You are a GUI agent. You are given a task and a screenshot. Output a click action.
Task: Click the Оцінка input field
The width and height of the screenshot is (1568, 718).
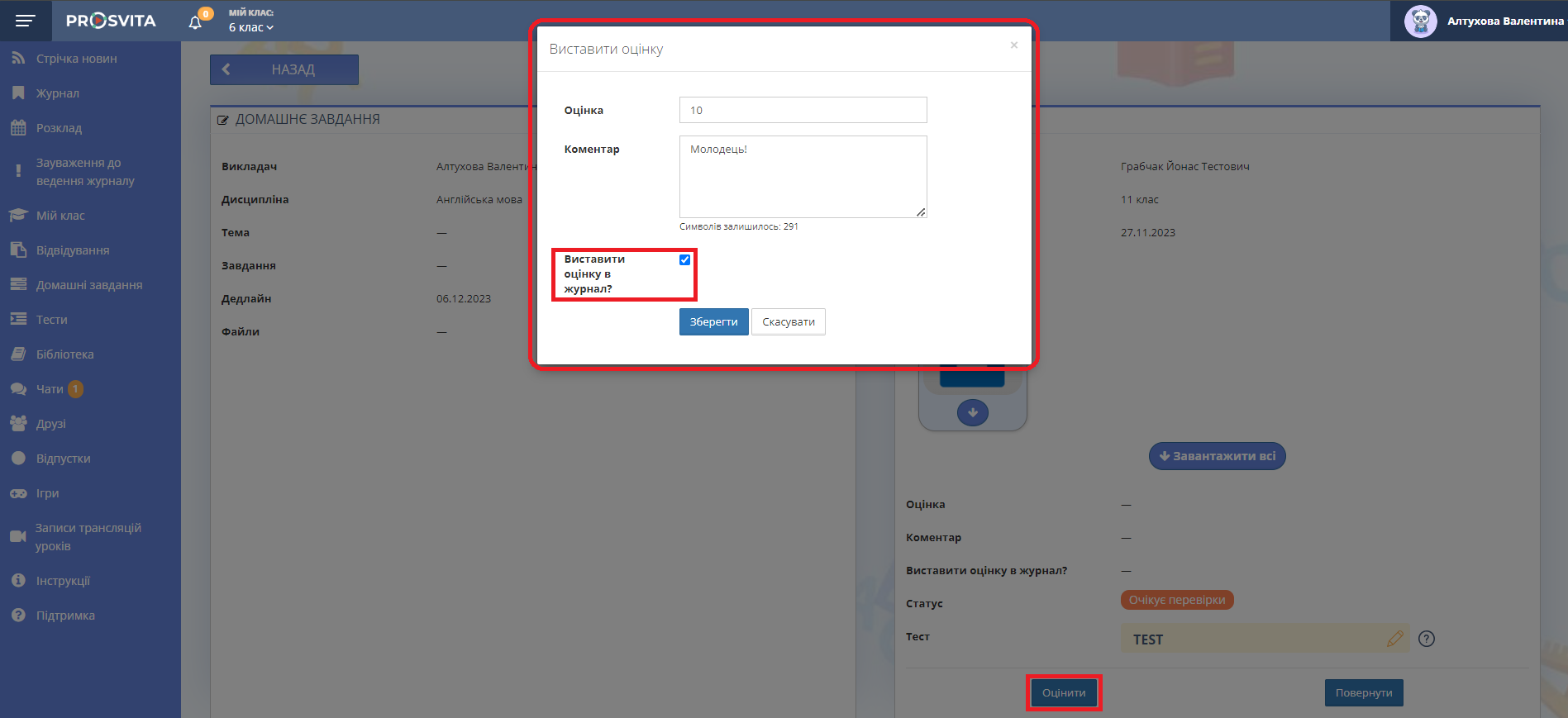point(803,110)
